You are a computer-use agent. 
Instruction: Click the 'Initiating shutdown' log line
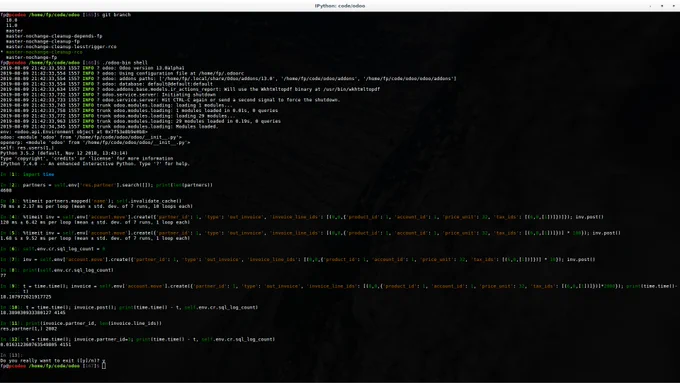[x=108, y=95]
